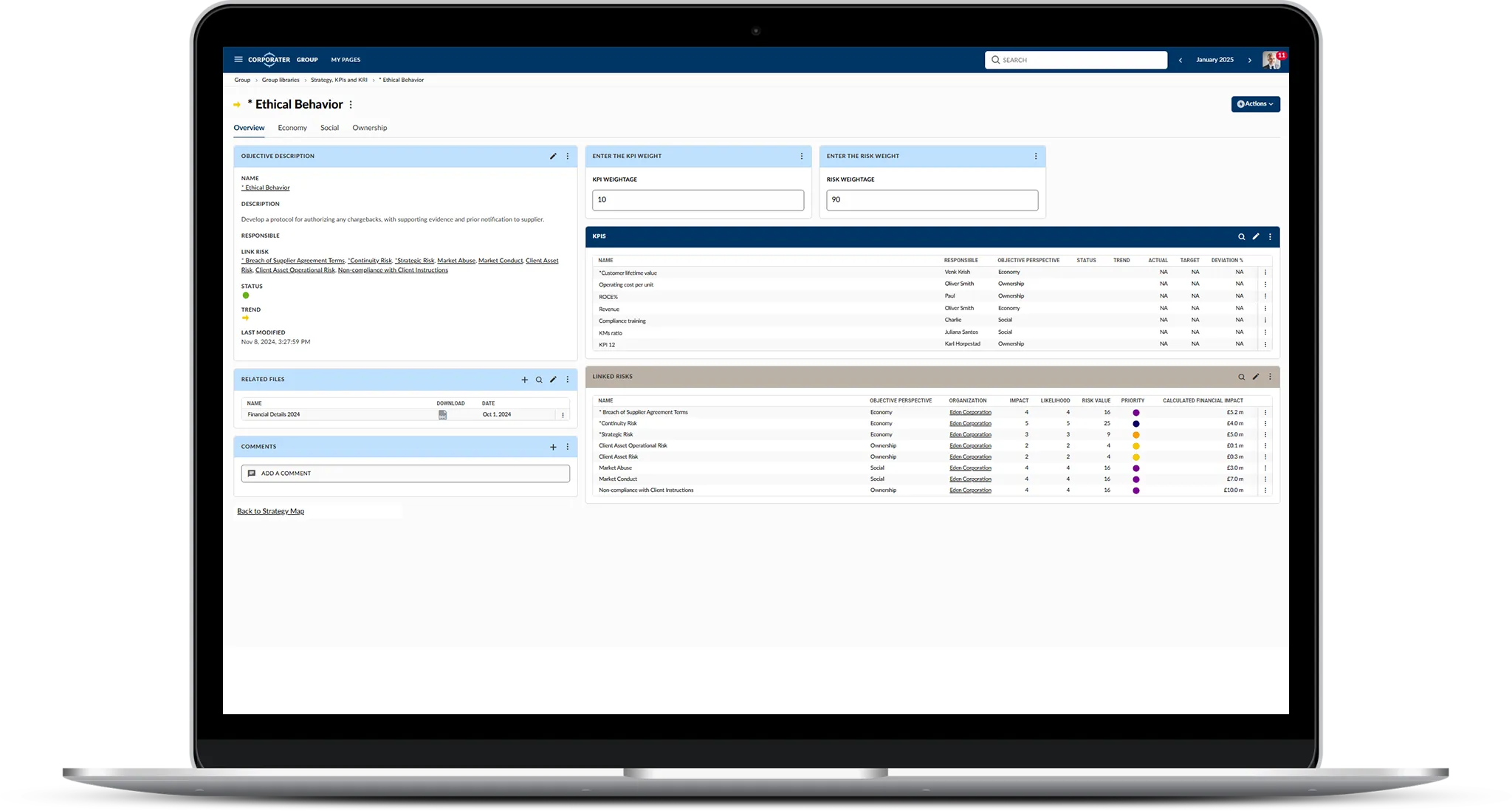1512x811 pixels.
Task: Edit the Linked Risks panel
Action: pos(1256,377)
